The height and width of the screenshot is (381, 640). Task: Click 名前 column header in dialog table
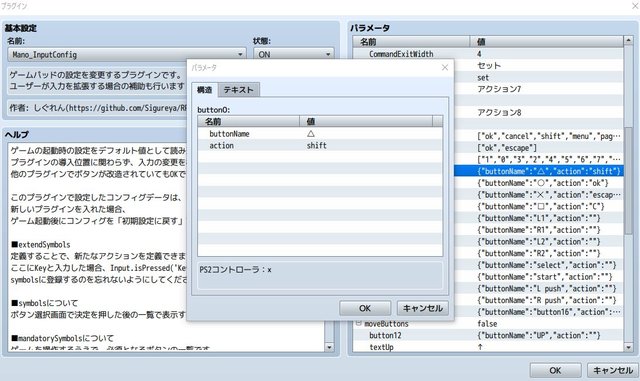click(249, 121)
